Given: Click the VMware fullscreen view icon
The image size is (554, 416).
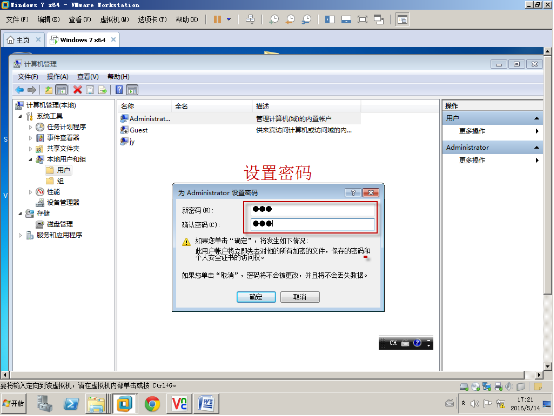Looking at the screenshot, I should pyautogui.click(x=363, y=19).
